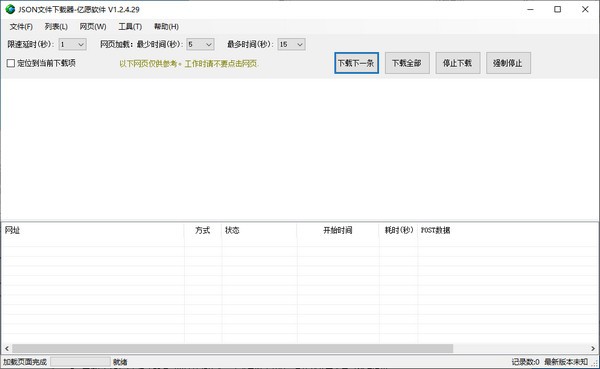Viewport: 600px width, 369px height.
Task: Expand the 限速延时(秒) dropdown
Action: 73,44
